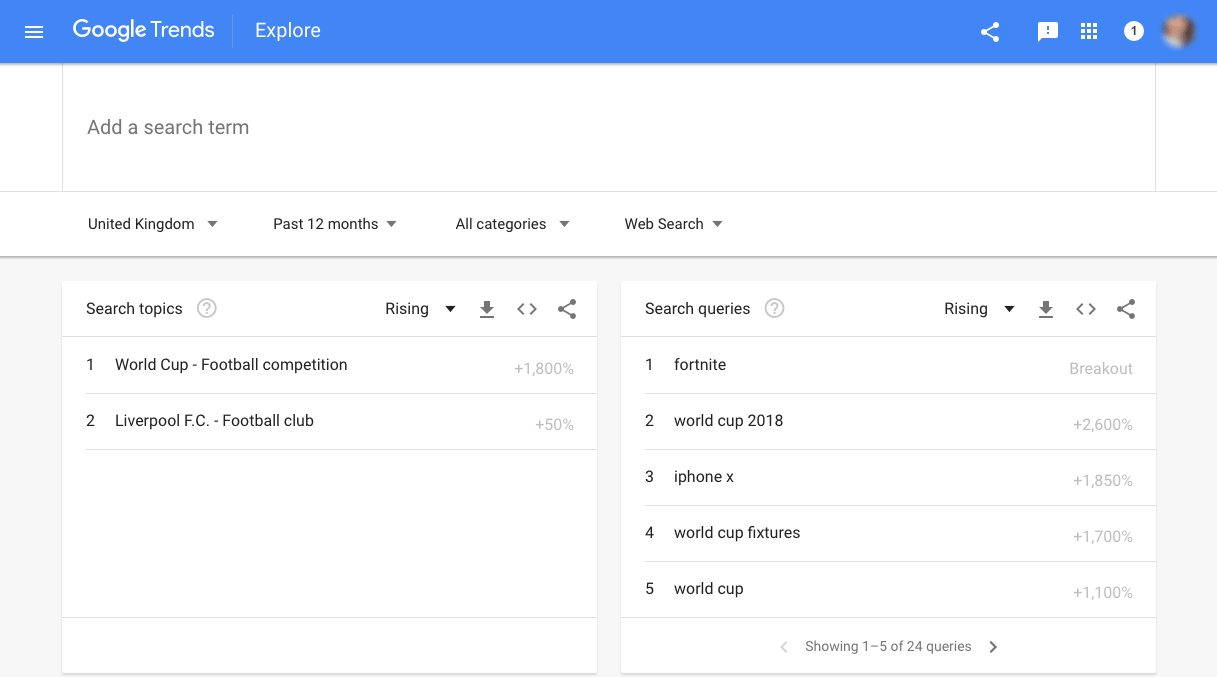Click the share icon in header
The width and height of the screenshot is (1217, 677).
(990, 32)
